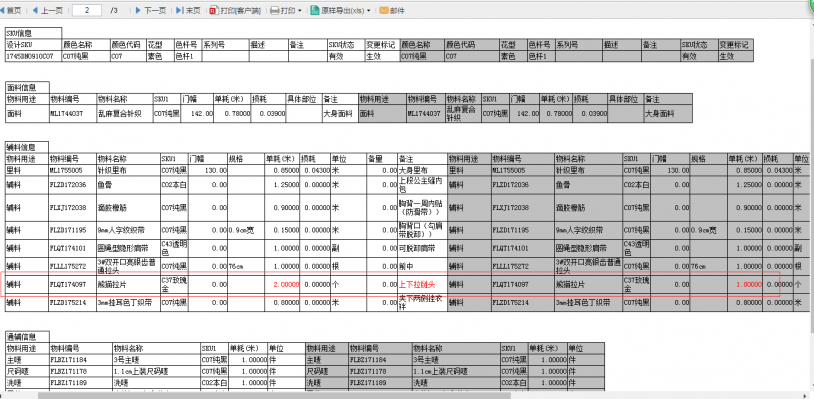Click unshaded cell FLQT174097

[72, 284]
